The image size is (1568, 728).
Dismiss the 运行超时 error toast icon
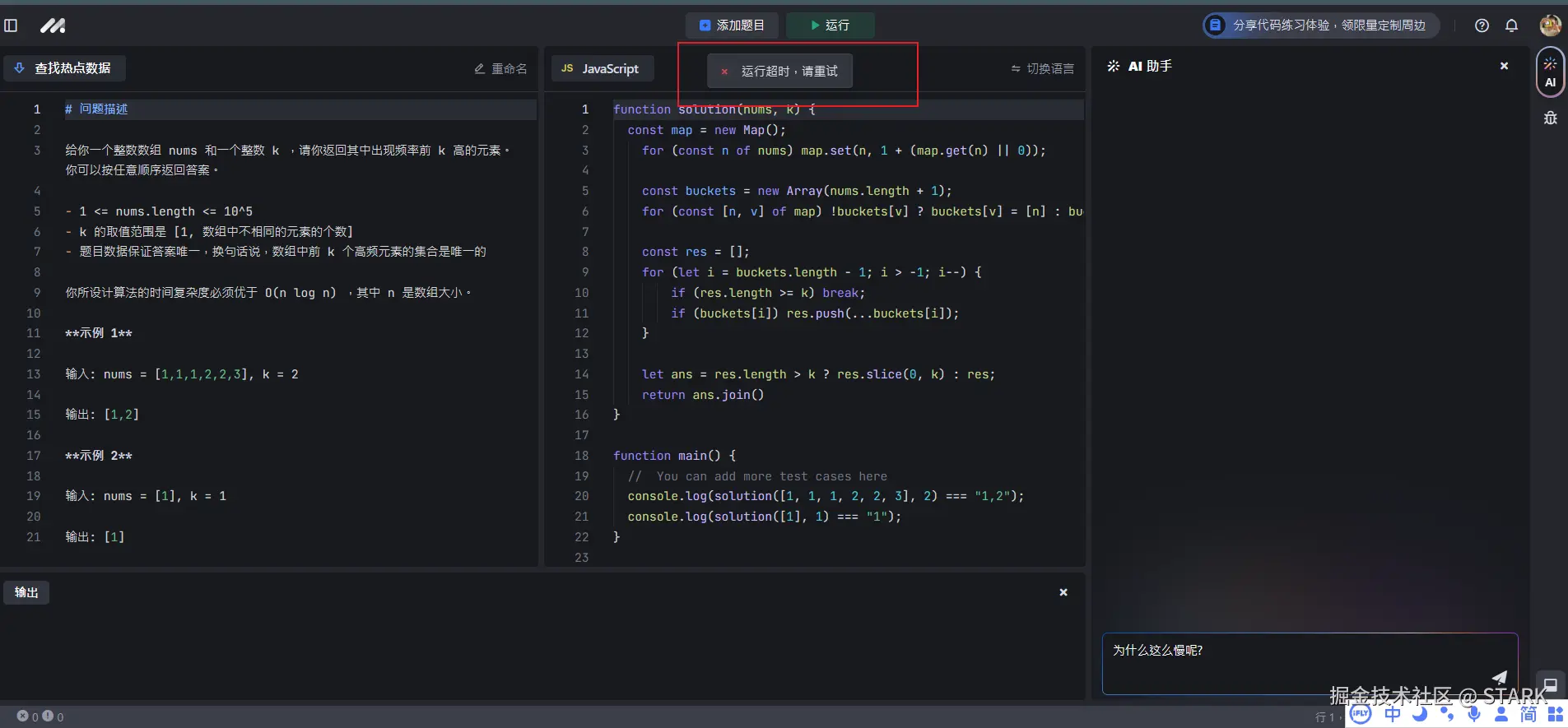pyautogui.click(x=724, y=72)
